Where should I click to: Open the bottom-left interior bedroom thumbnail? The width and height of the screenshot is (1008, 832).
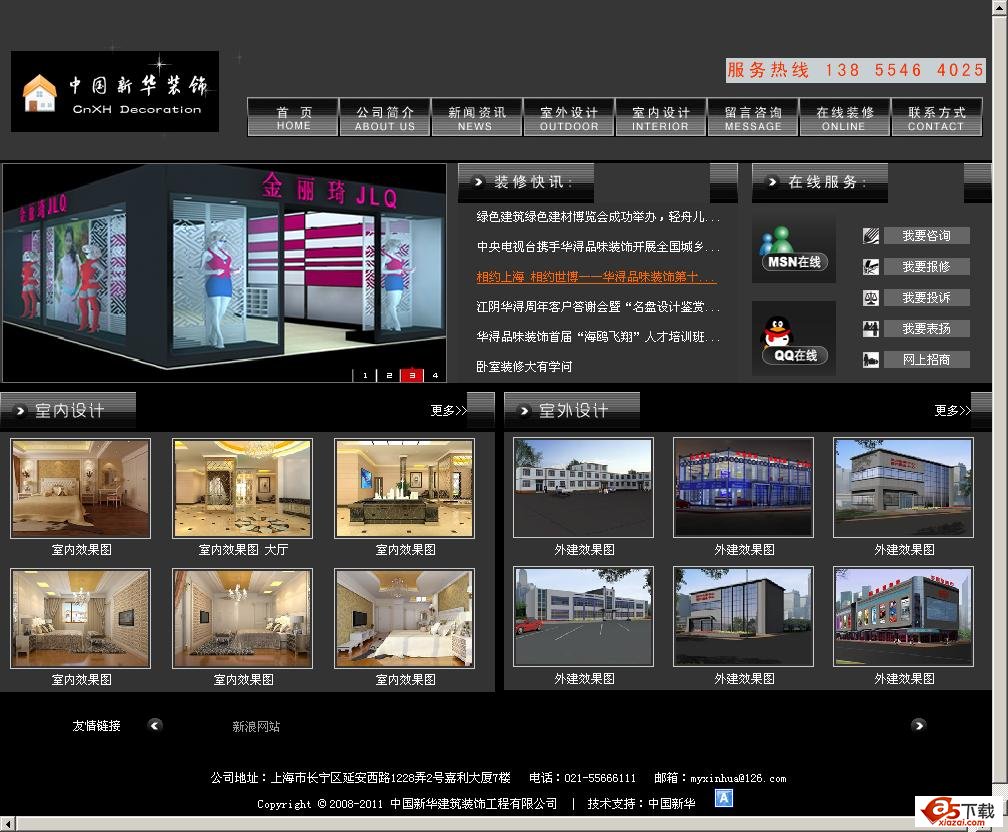coord(80,619)
